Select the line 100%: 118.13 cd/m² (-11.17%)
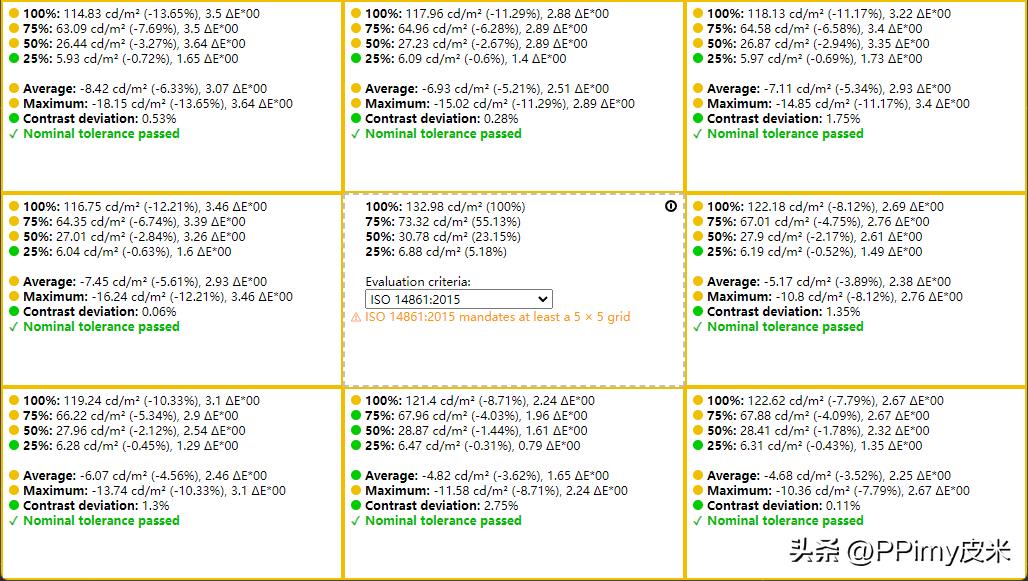The image size is (1028, 581). 829,13
